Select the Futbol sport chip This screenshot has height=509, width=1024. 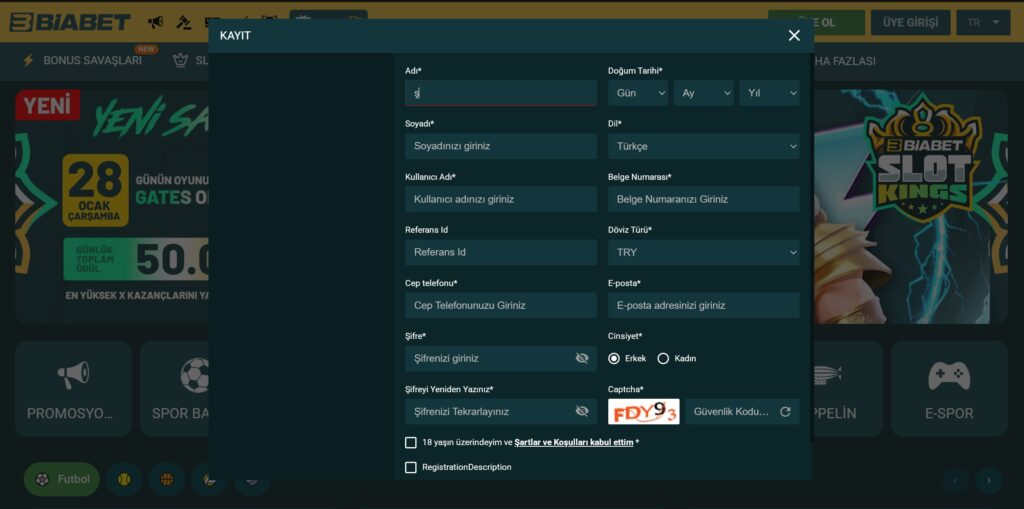62,479
